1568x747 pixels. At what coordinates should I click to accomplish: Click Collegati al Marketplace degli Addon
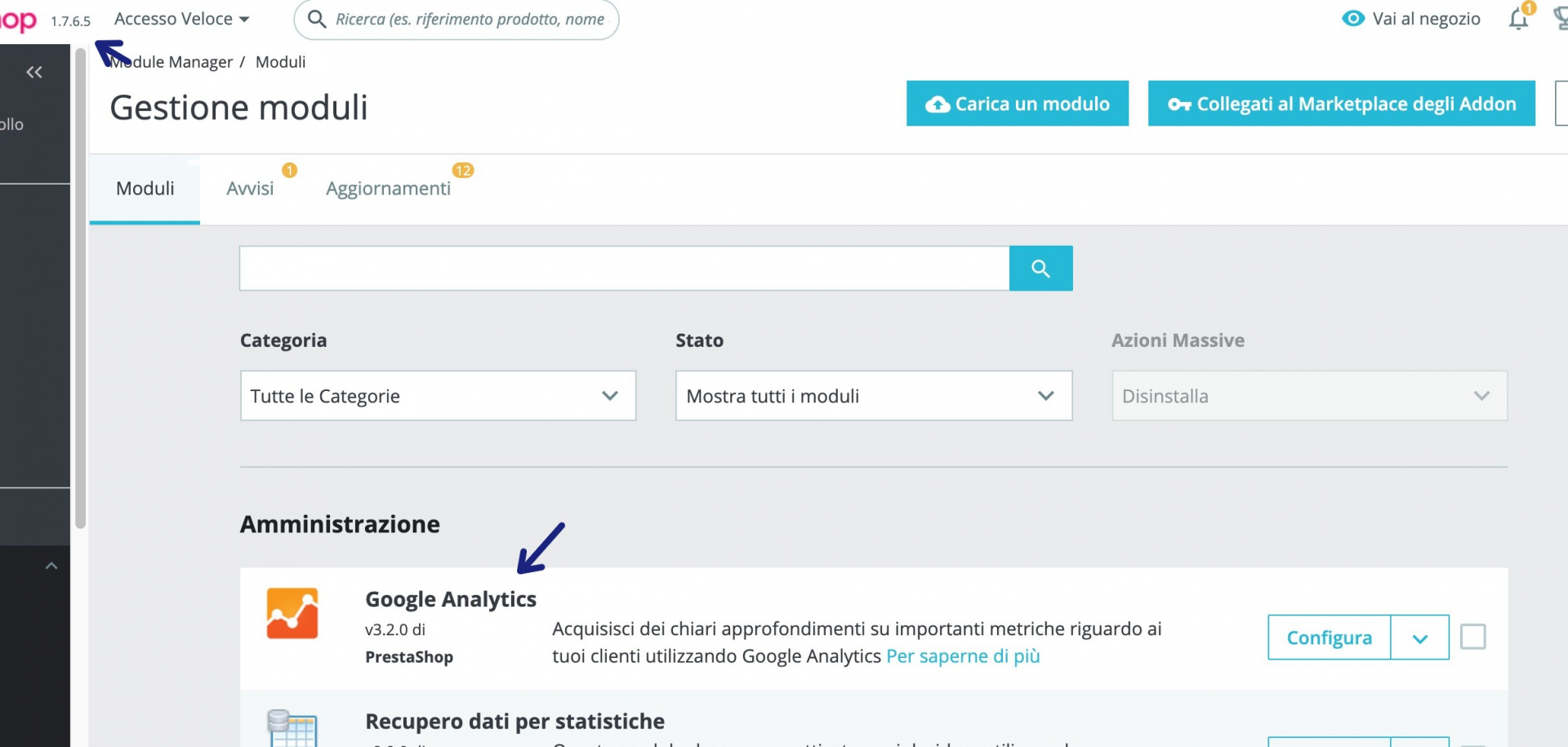click(1341, 104)
